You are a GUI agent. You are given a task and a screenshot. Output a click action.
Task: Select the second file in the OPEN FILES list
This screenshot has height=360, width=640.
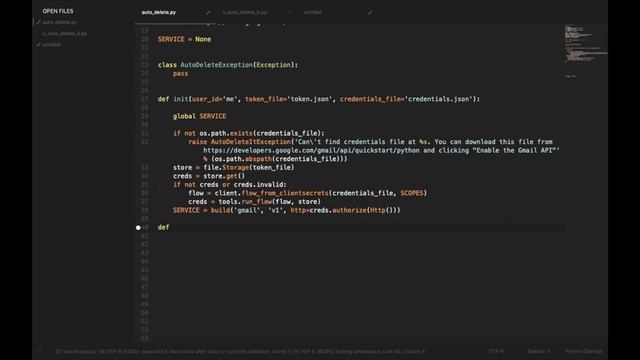(65, 33)
